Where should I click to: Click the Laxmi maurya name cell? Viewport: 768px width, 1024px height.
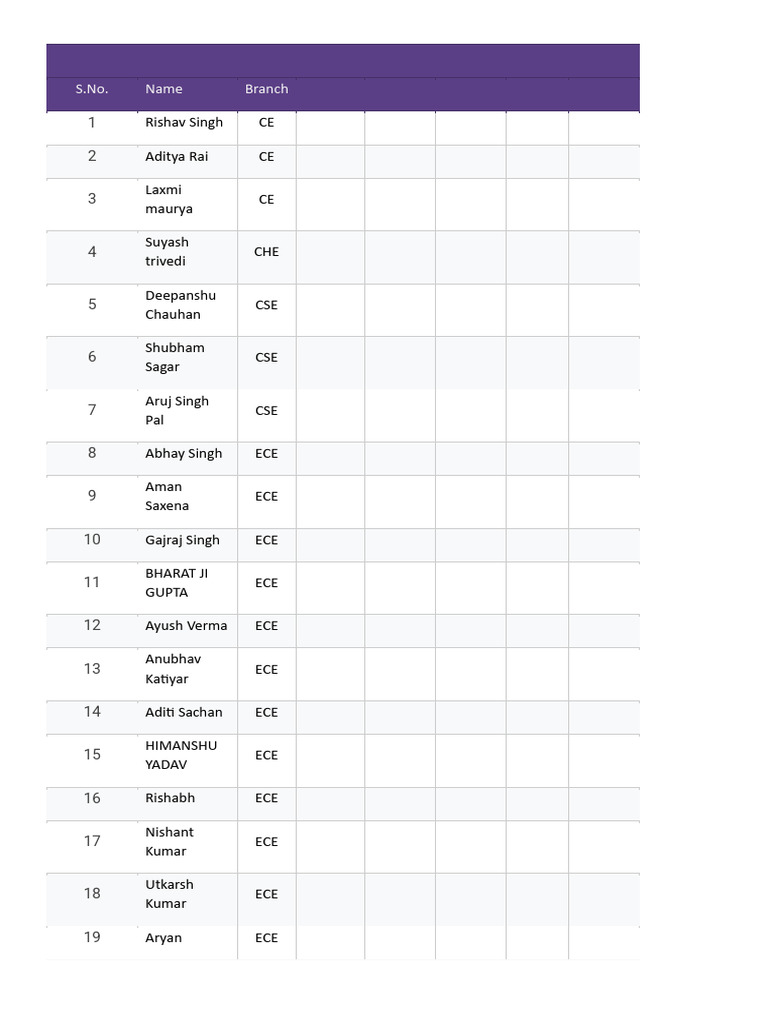tap(169, 199)
